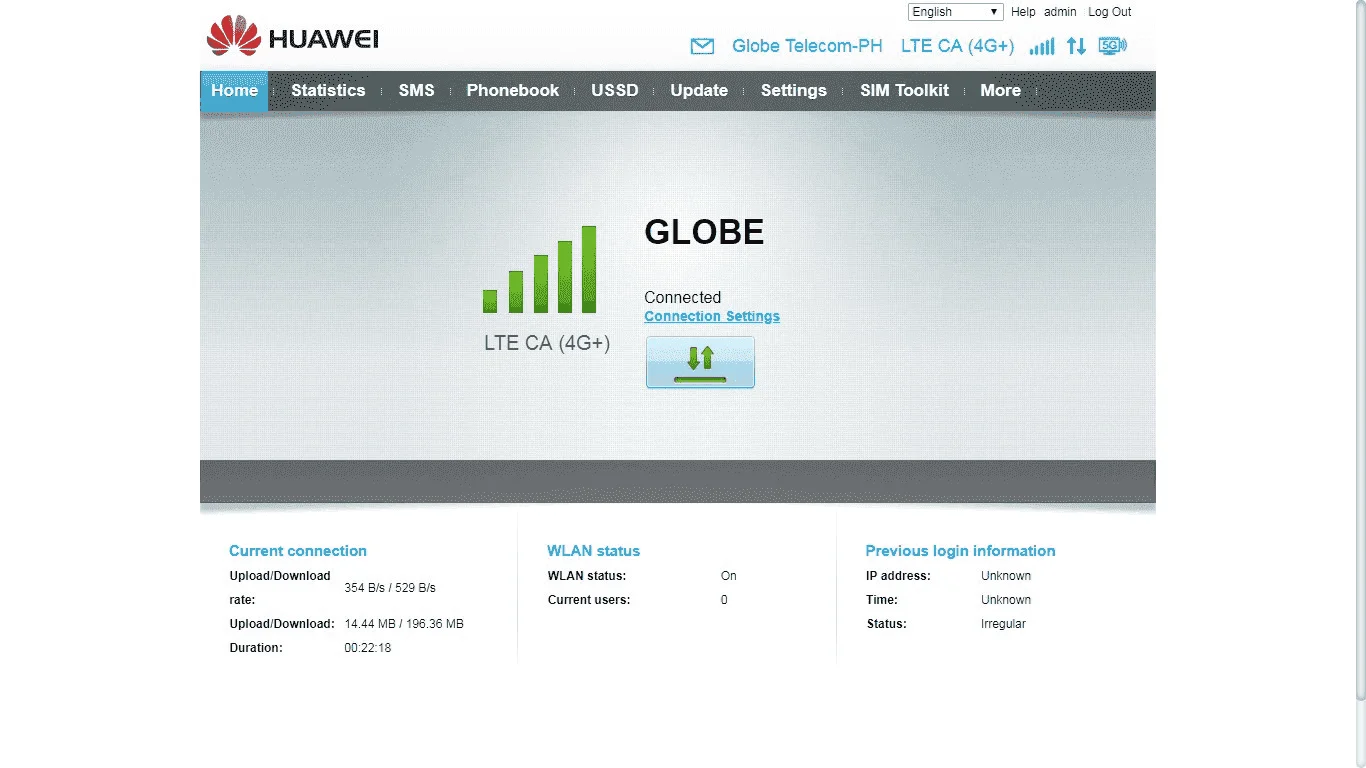The image size is (1366, 768).
Task: Click the Help link
Action: point(1023,12)
